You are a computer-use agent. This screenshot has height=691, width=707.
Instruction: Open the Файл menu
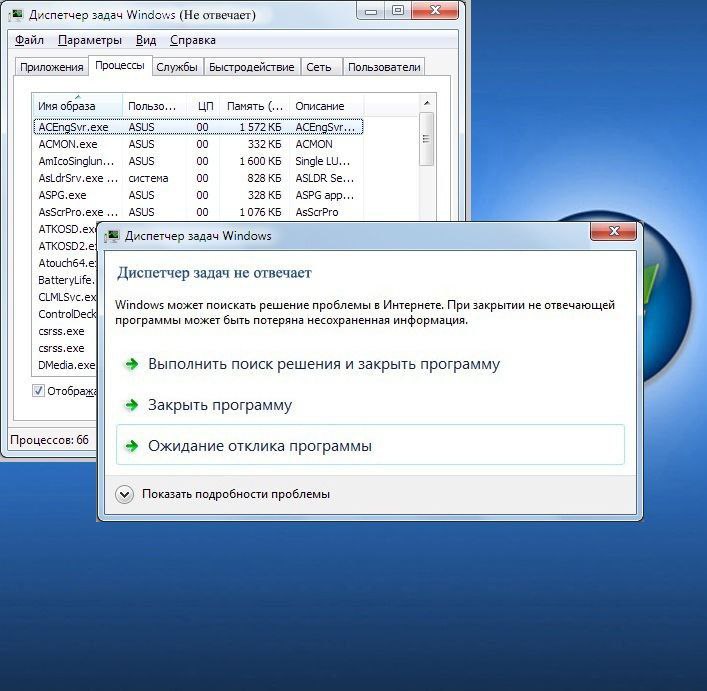point(29,40)
